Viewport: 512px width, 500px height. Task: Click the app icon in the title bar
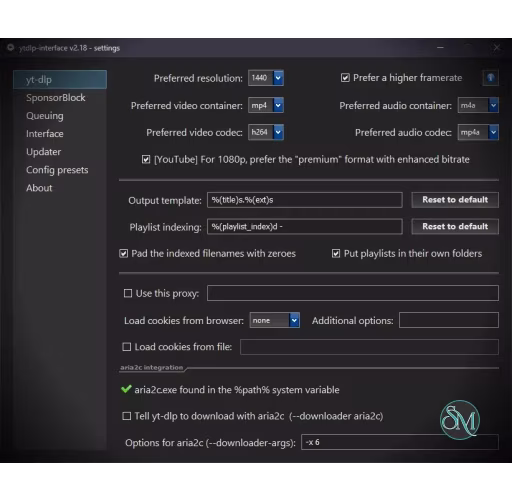click(x=10, y=48)
